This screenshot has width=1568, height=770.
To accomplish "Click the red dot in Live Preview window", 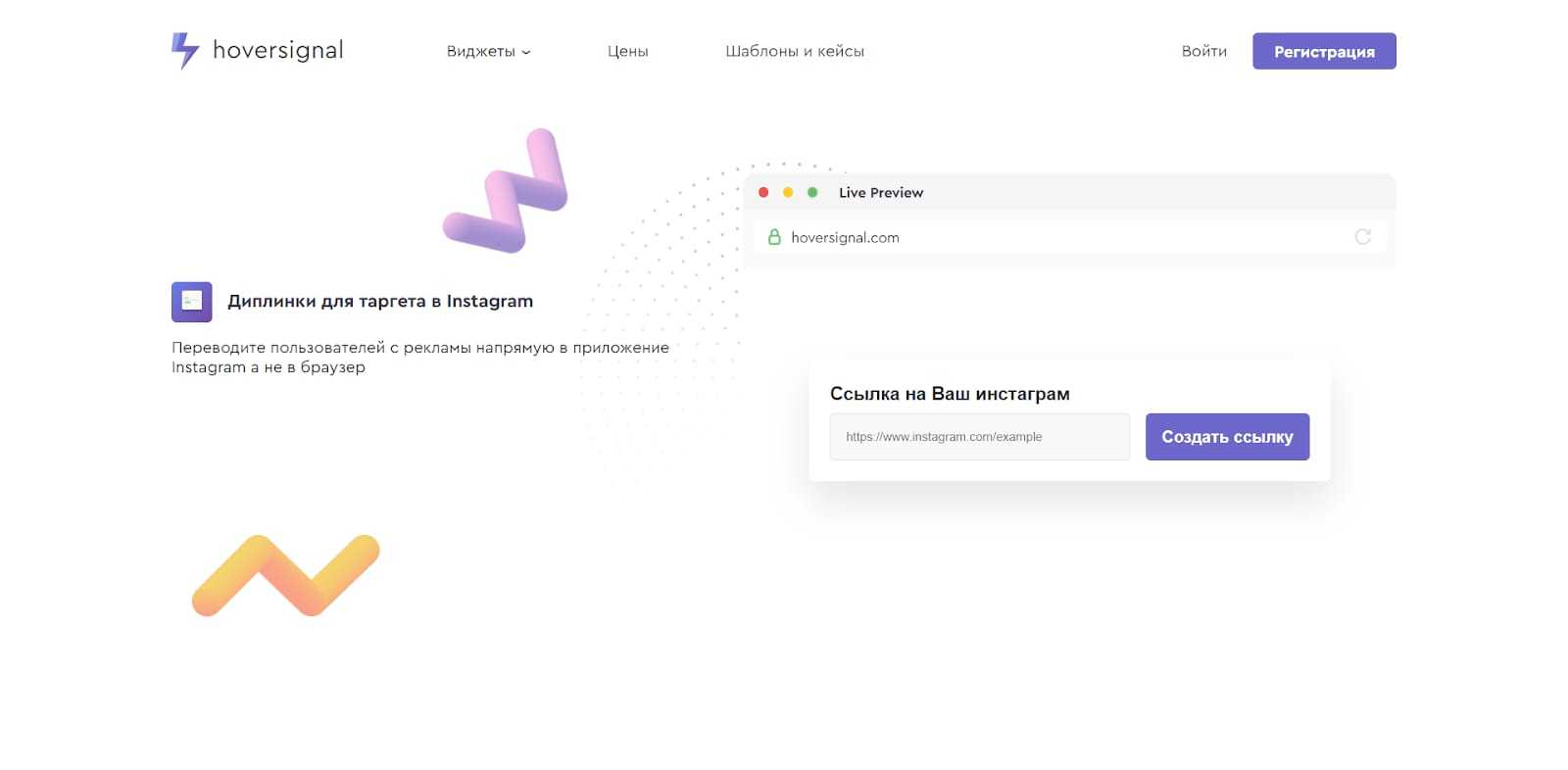I will [x=763, y=193].
